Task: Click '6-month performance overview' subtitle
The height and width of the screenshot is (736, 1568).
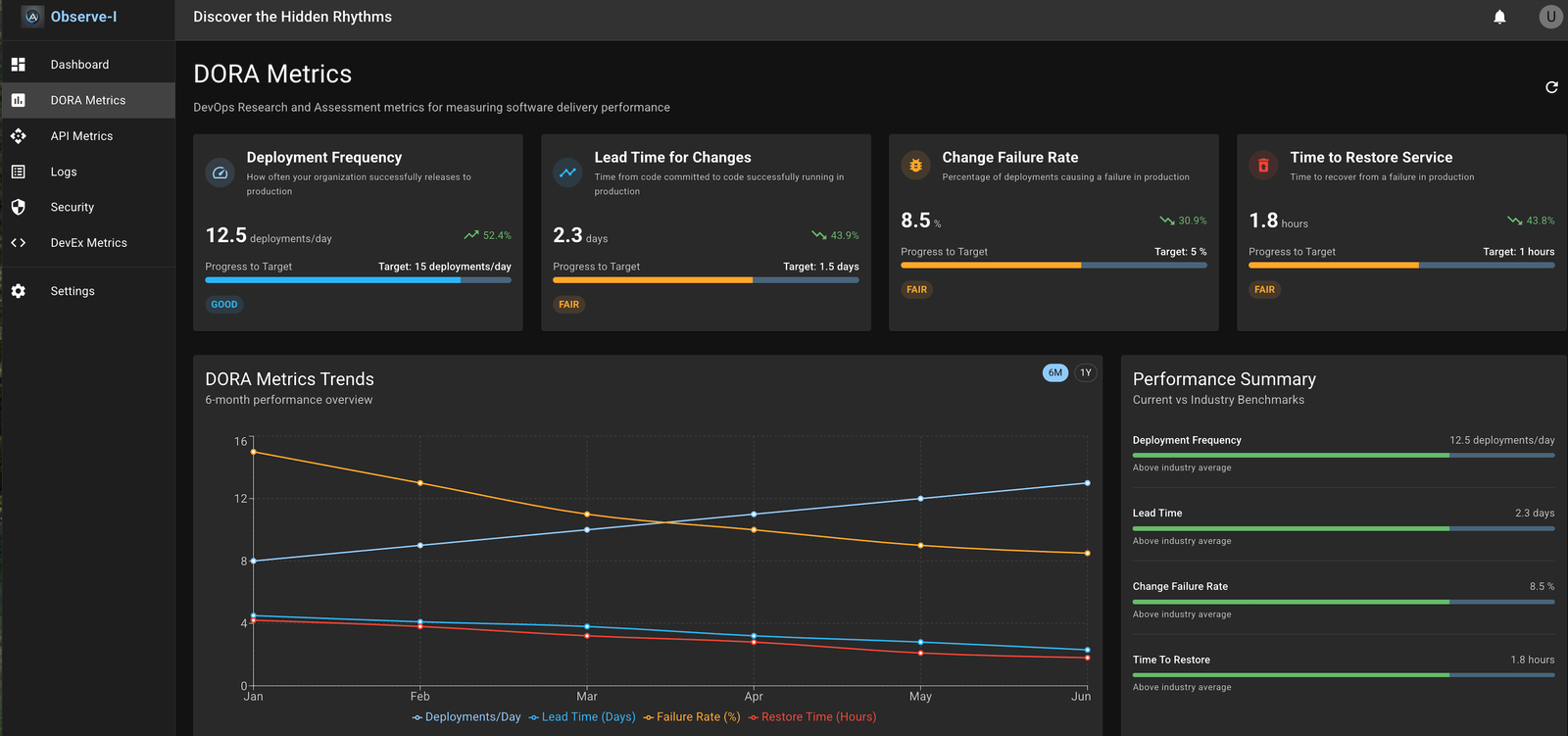Action: pyautogui.click(x=289, y=400)
